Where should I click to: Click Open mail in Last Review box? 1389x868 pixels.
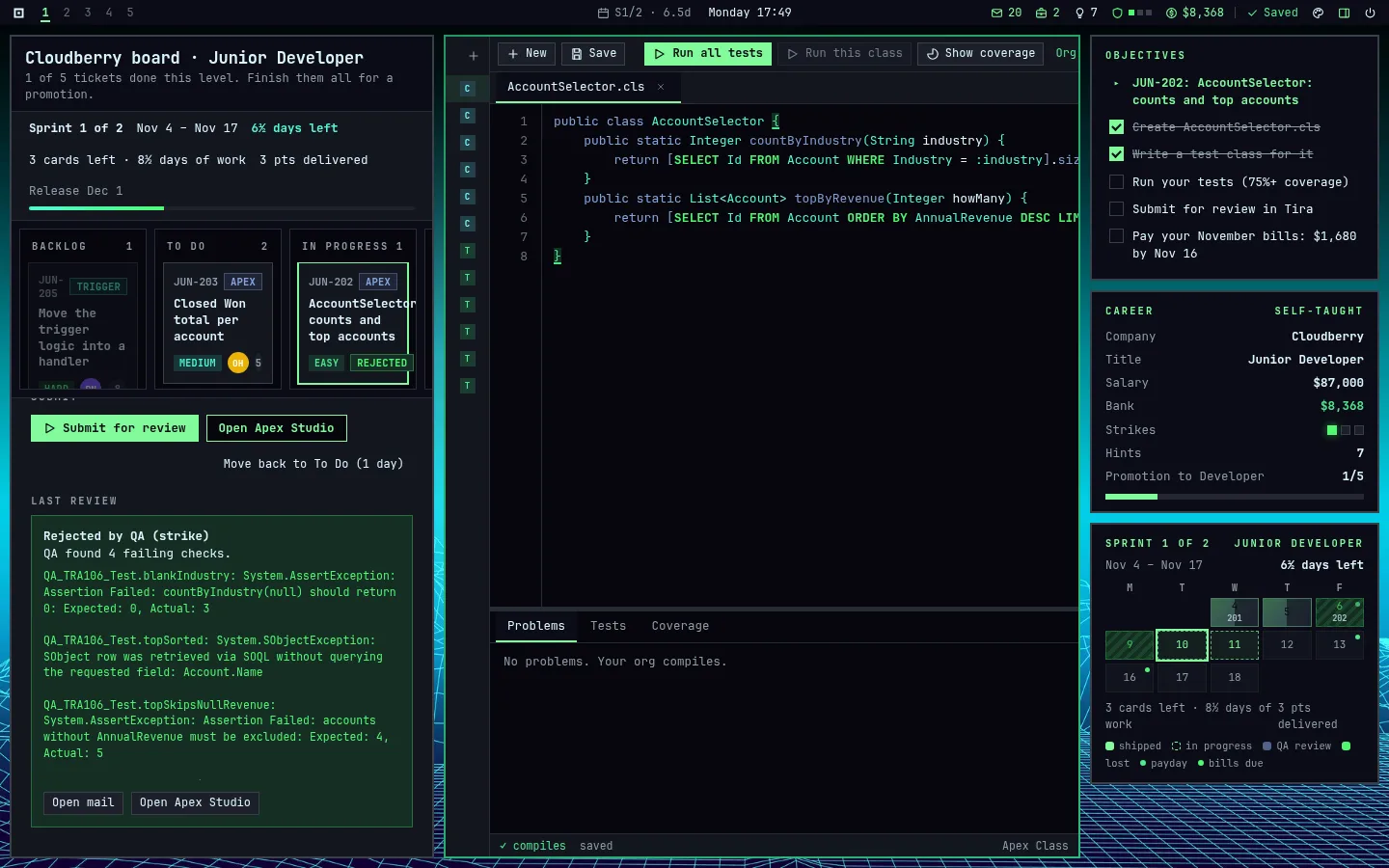tap(83, 802)
